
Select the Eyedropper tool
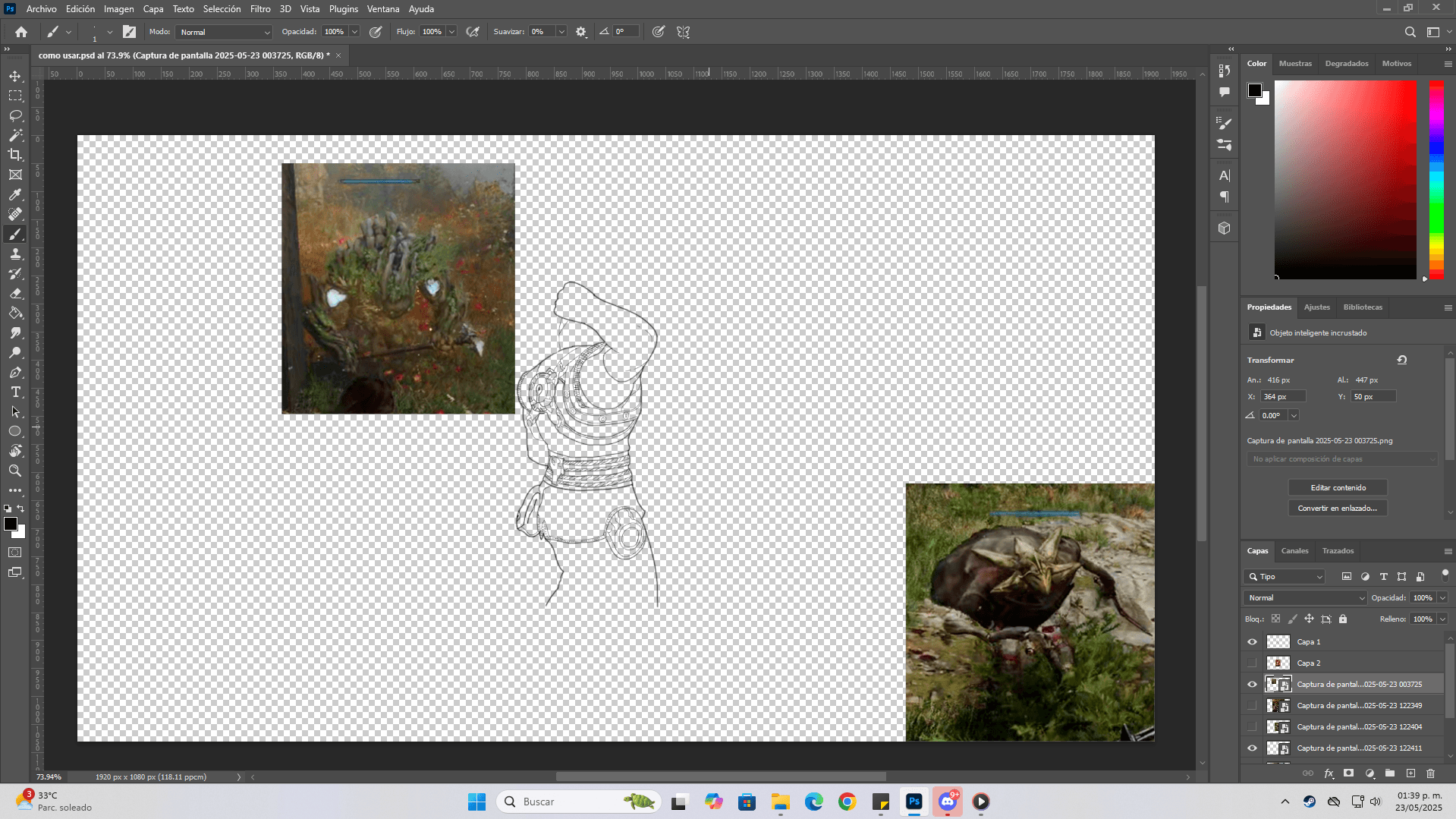click(x=15, y=195)
